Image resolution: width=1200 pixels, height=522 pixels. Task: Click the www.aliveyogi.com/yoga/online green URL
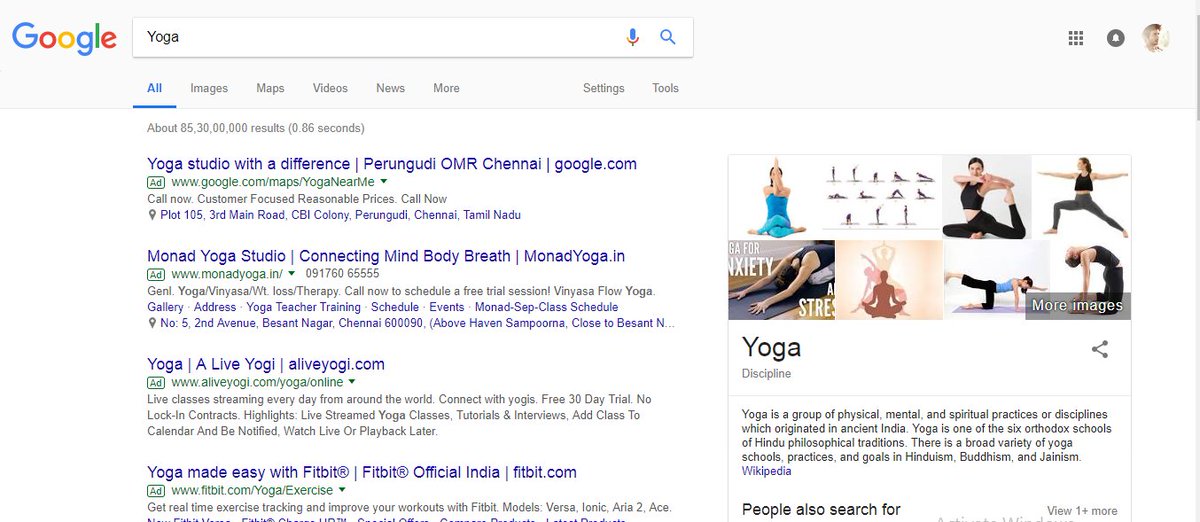(257, 383)
